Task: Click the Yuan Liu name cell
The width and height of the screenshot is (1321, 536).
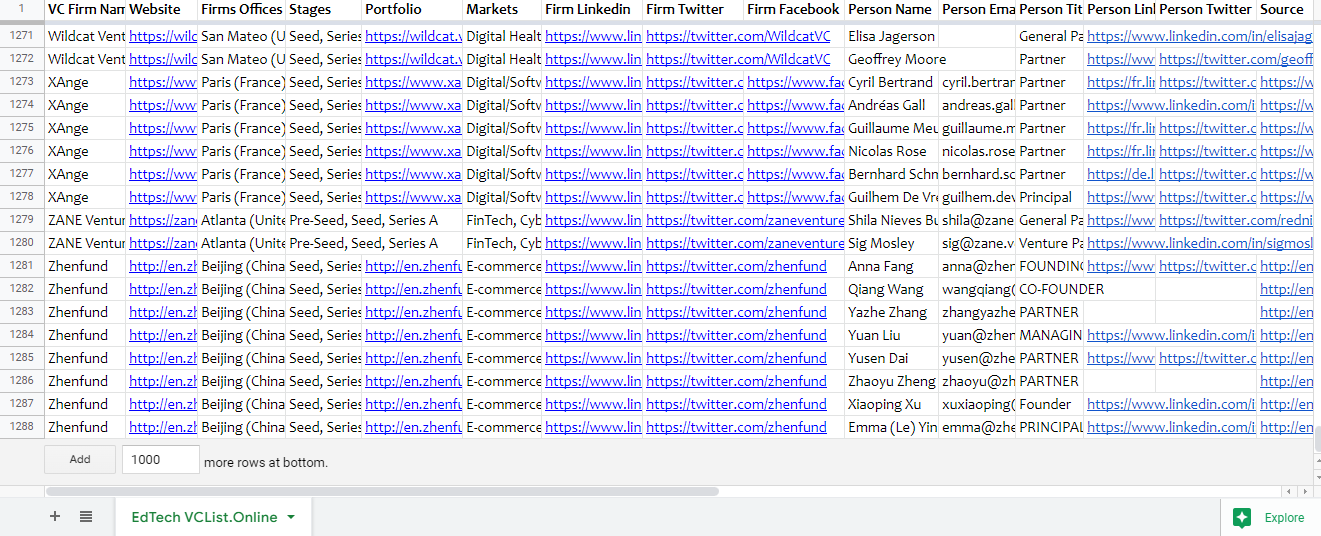Action: click(x=891, y=335)
